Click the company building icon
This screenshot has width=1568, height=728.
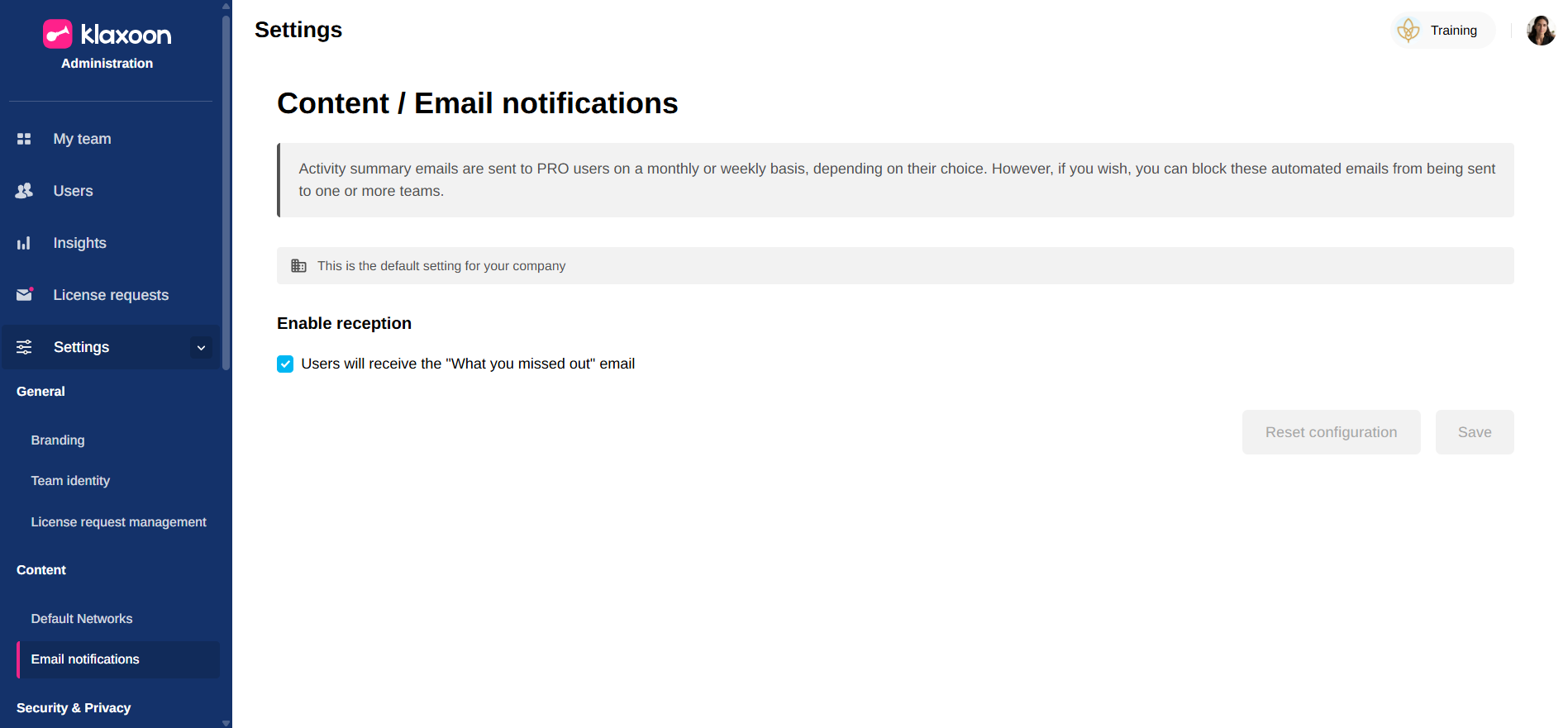[x=298, y=266]
